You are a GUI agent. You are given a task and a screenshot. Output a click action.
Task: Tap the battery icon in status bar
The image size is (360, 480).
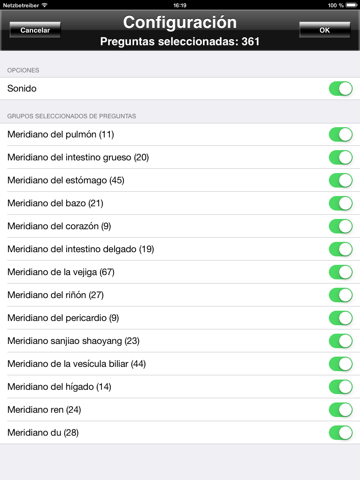tap(352, 5)
